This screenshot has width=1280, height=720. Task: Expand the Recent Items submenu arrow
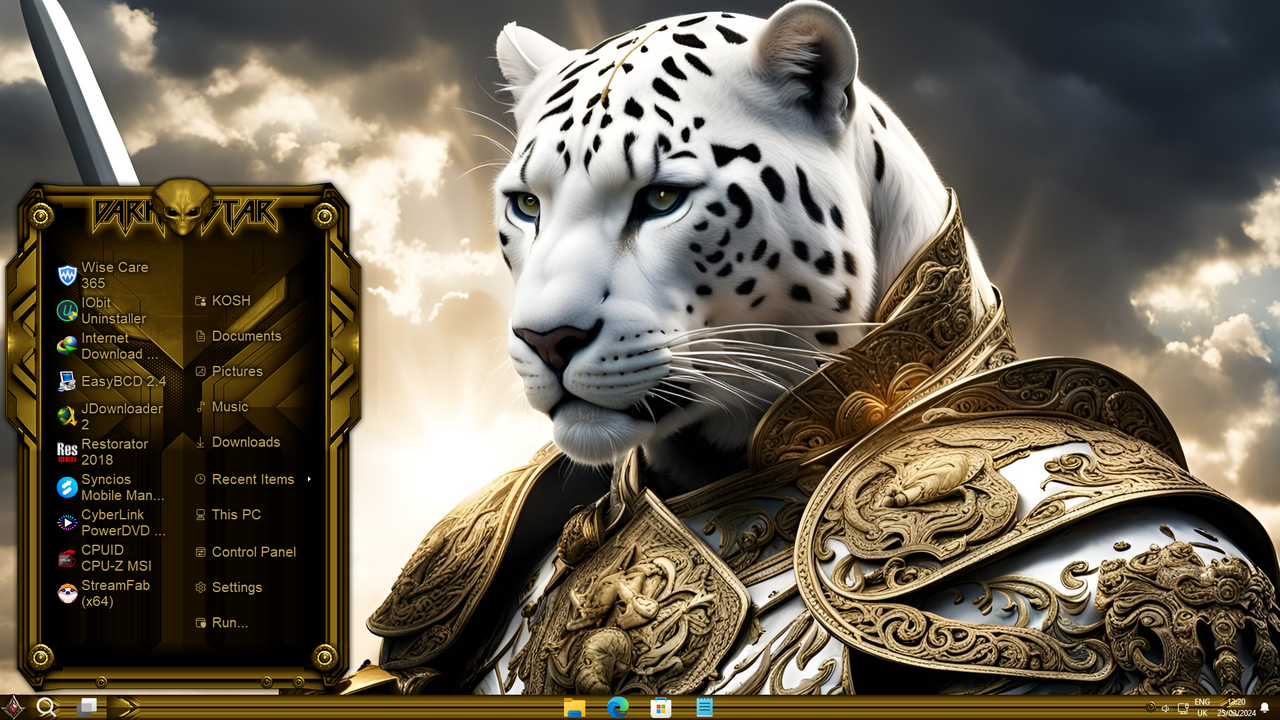click(309, 479)
